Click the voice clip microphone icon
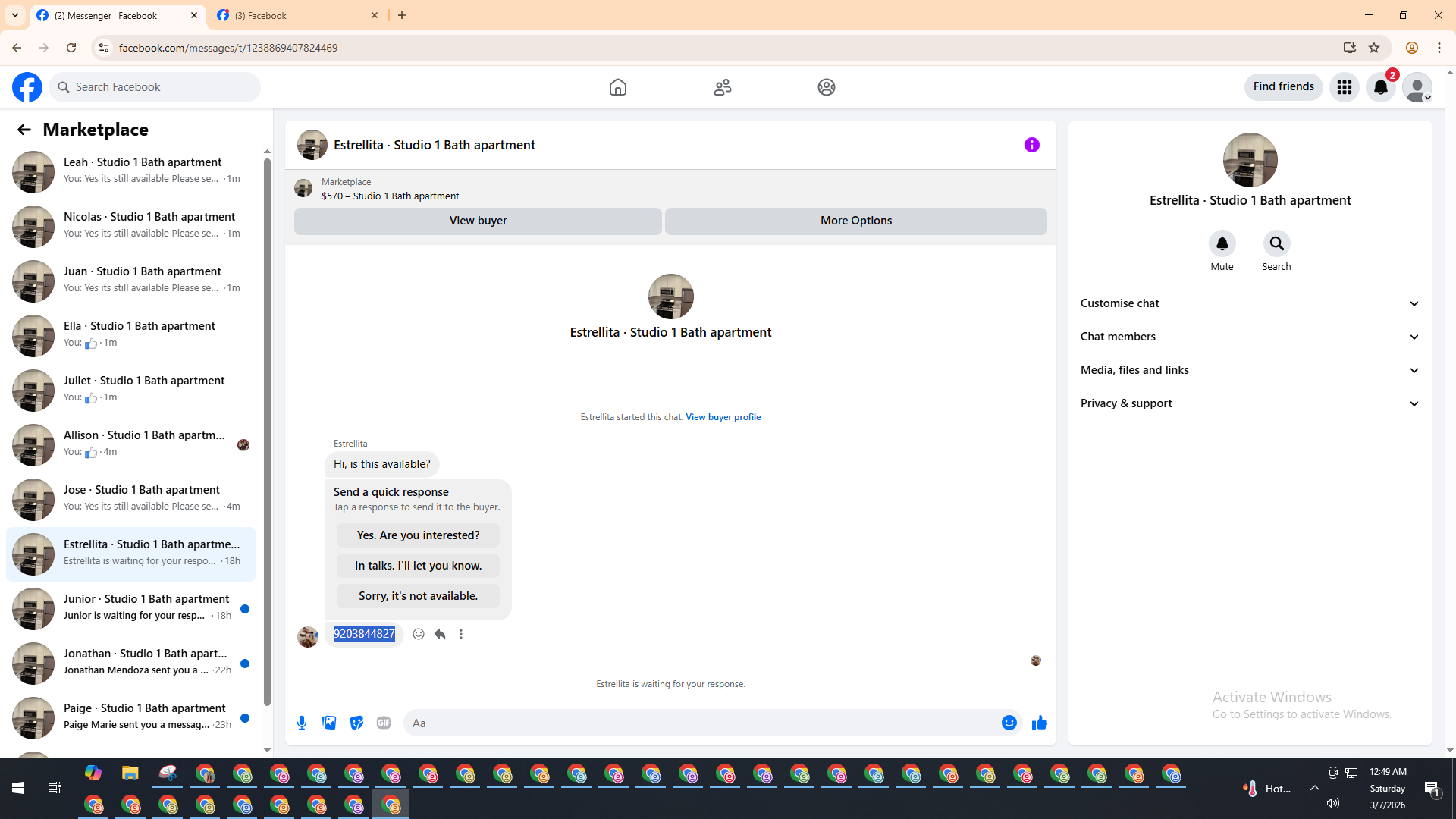Screen dimensions: 1456x819 (302, 723)
